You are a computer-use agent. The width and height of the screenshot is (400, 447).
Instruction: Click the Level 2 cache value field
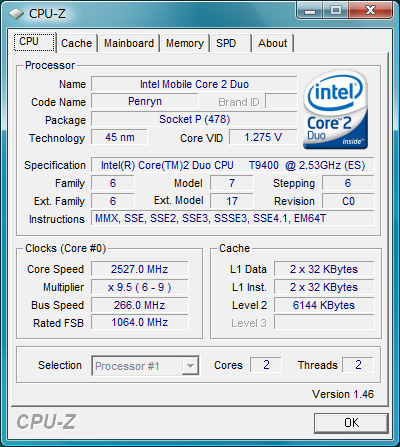324,305
